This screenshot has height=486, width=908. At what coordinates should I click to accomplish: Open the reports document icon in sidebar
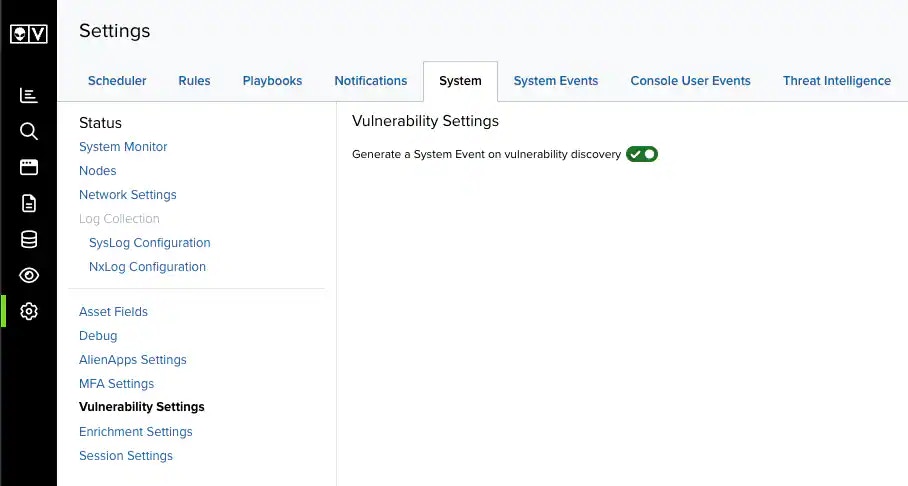click(28, 203)
